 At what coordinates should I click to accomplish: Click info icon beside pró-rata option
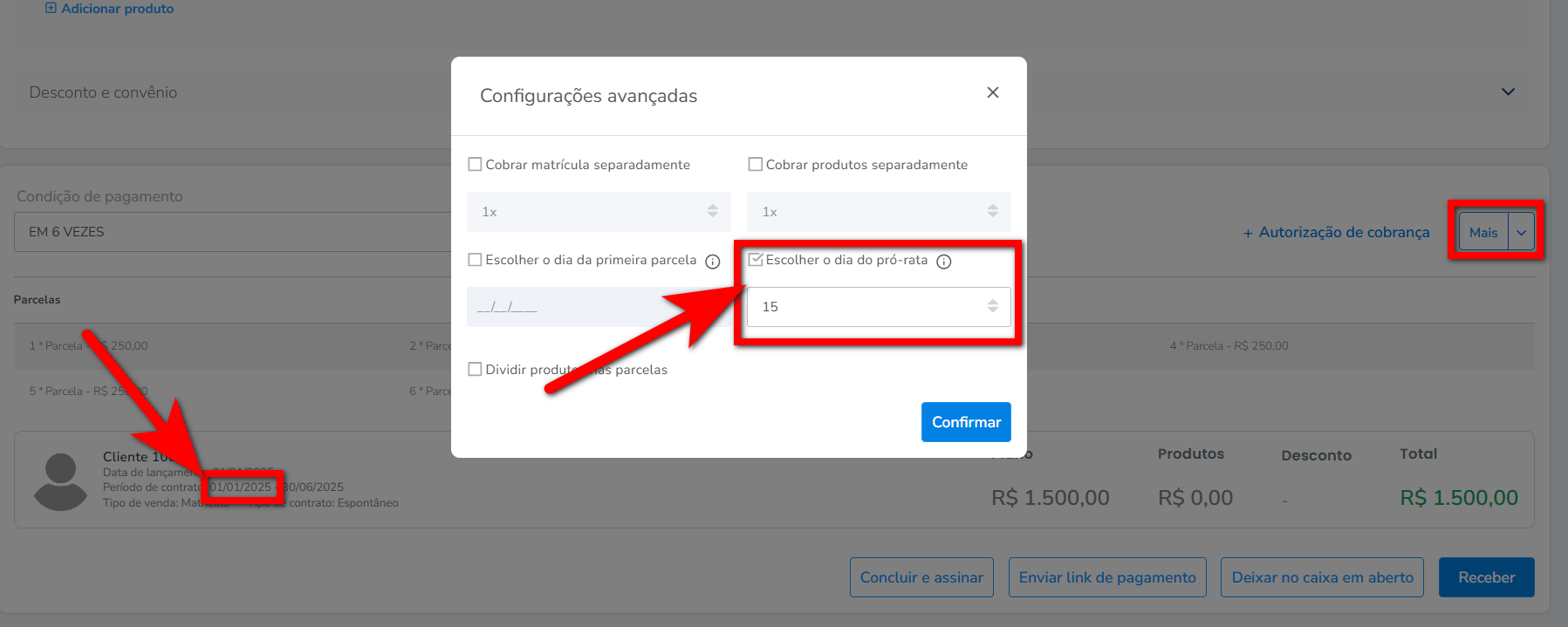coord(943,262)
